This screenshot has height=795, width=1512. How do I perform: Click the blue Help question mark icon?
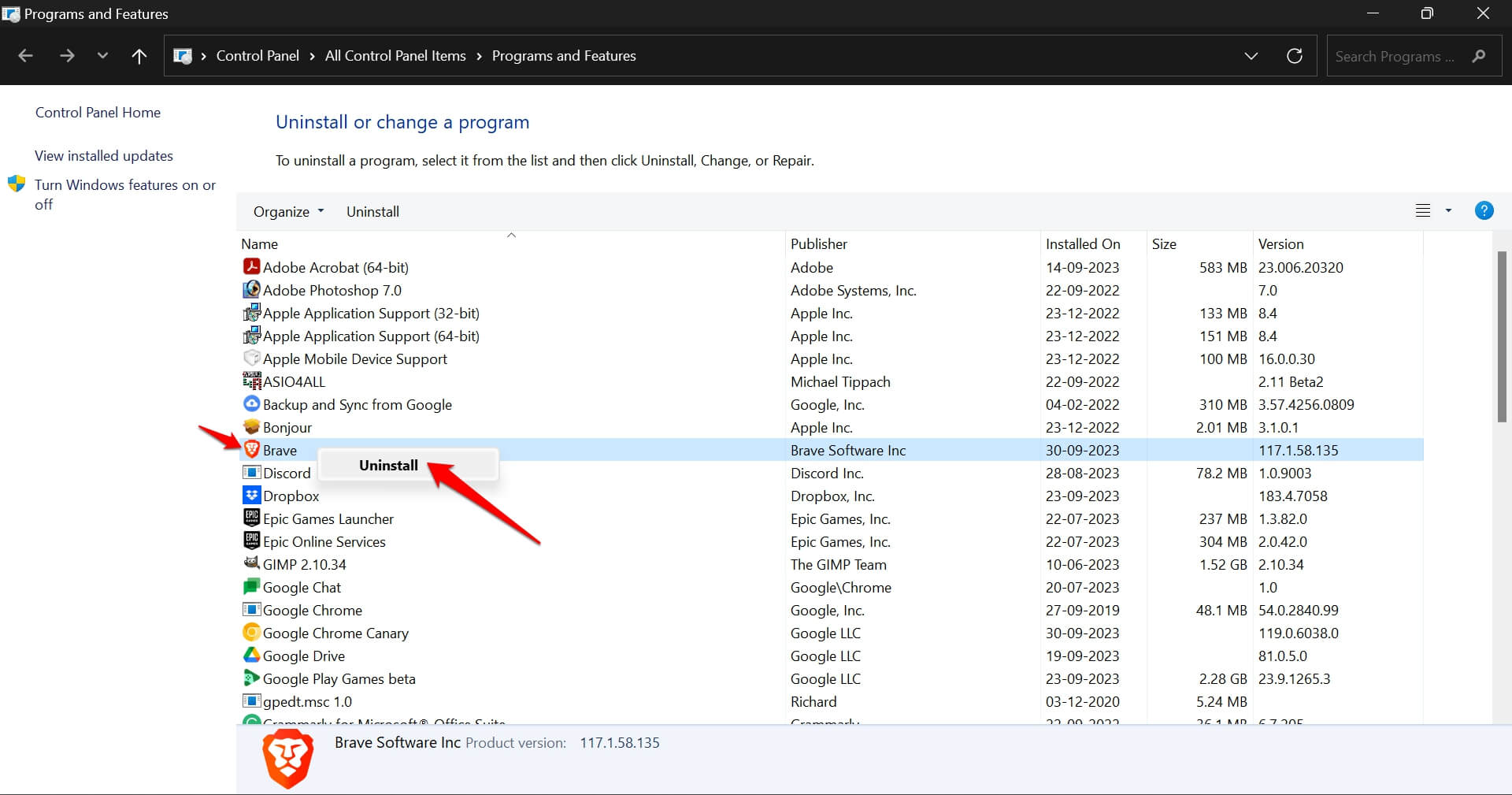tap(1484, 211)
